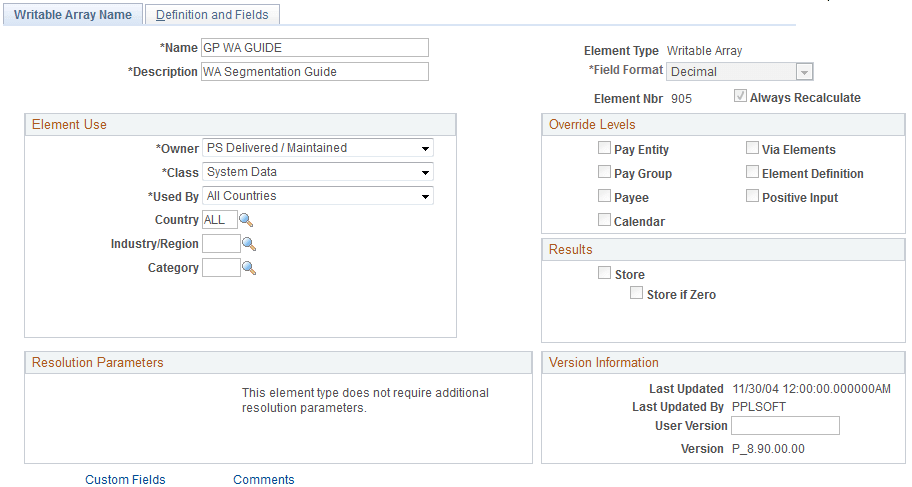Check the Store results checkbox

605,274
